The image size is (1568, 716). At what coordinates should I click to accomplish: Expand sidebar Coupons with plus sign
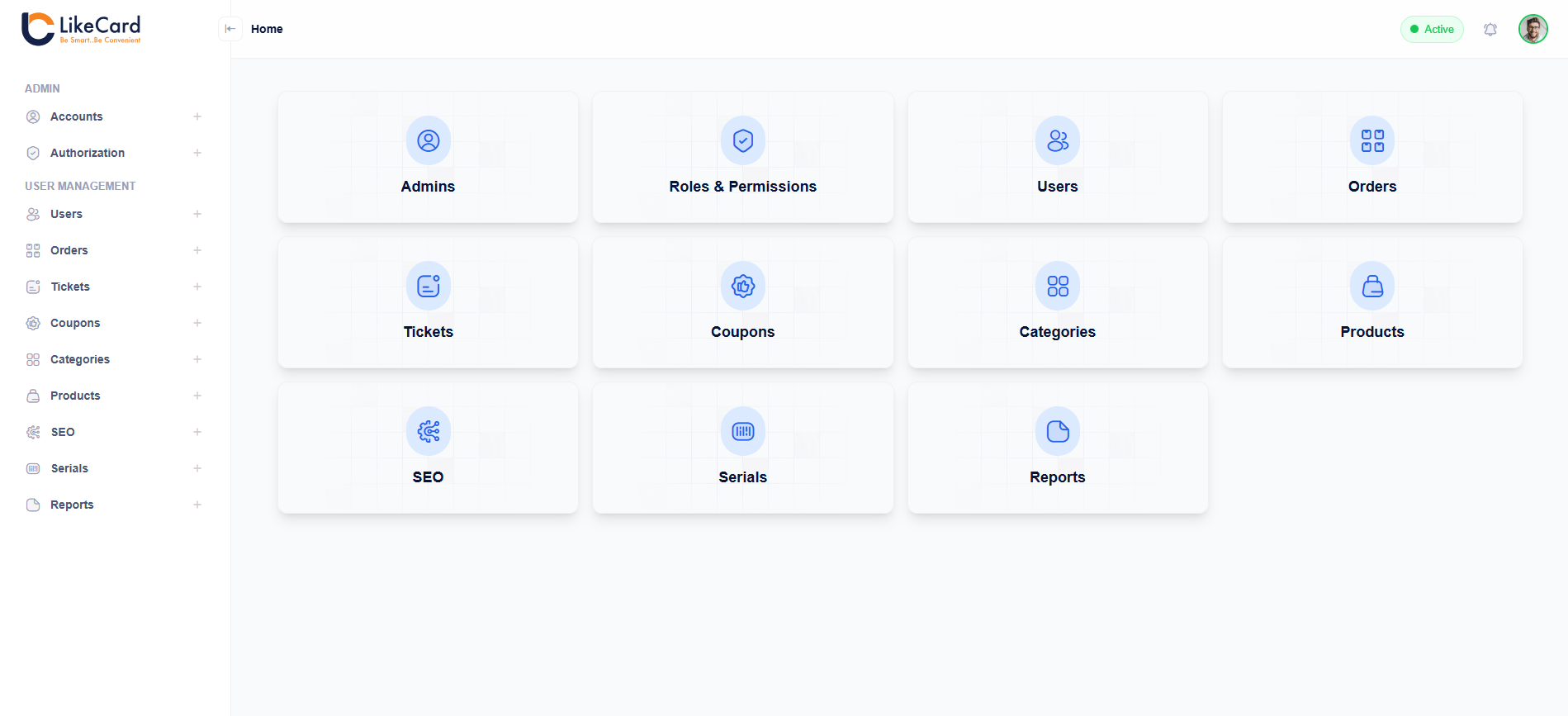pos(197,323)
